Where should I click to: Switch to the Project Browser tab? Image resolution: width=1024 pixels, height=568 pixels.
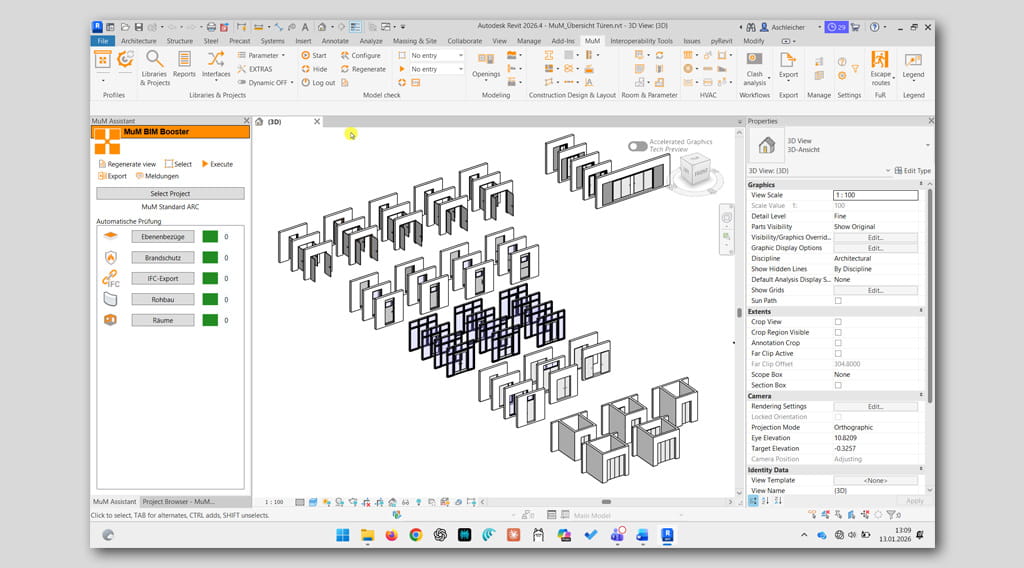coord(180,501)
